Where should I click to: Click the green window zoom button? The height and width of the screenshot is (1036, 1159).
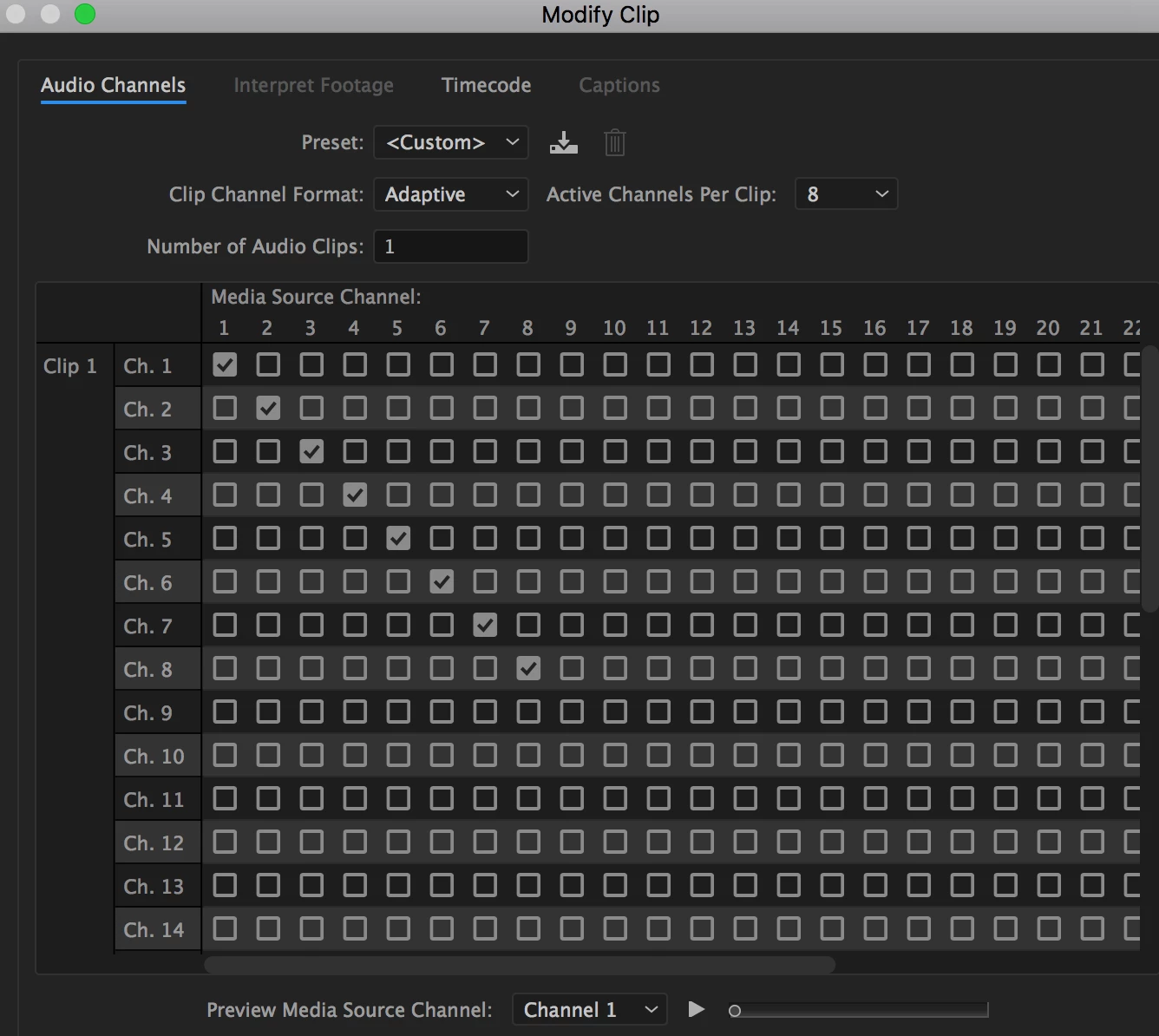pos(85,14)
